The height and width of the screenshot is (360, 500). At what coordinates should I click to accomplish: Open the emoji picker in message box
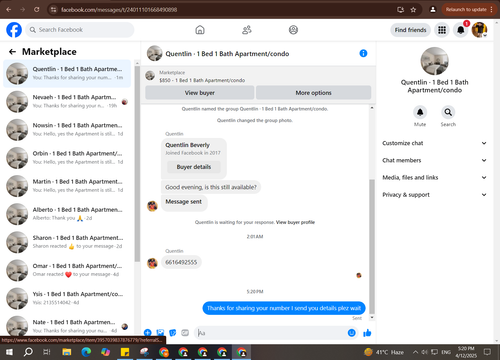tap(352, 333)
